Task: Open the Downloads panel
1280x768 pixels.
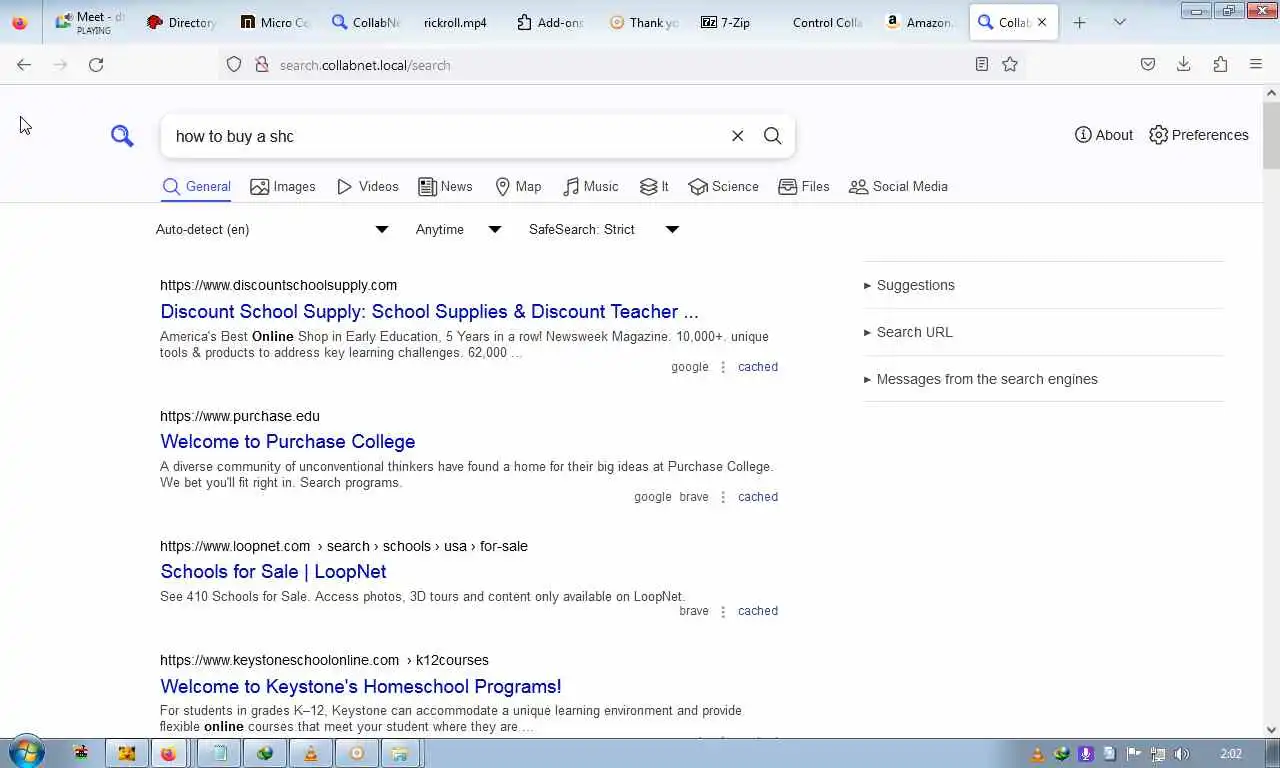Action: tap(1184, 64)
